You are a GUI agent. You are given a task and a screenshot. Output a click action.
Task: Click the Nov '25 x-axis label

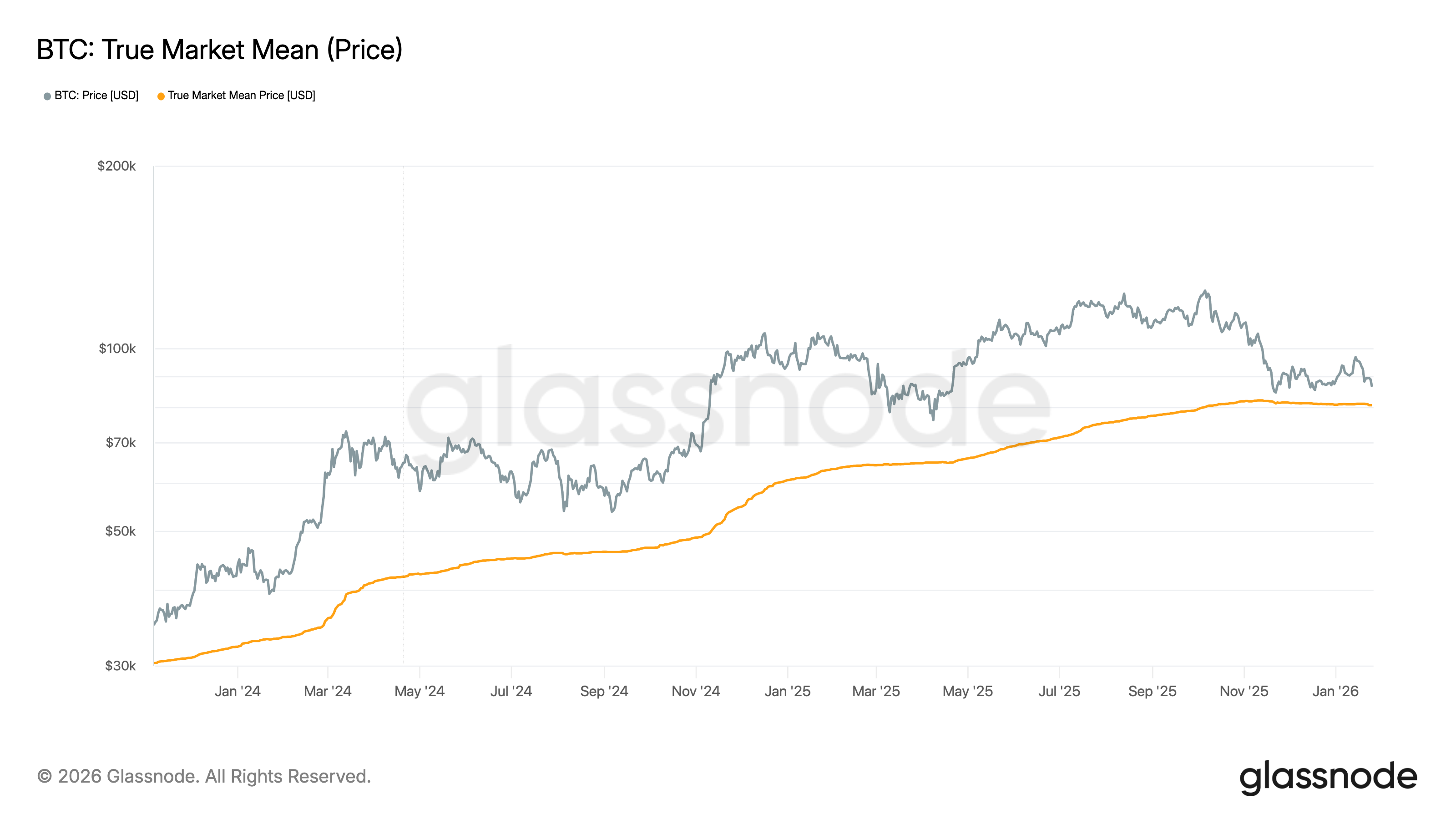(x=1244, y=691)
